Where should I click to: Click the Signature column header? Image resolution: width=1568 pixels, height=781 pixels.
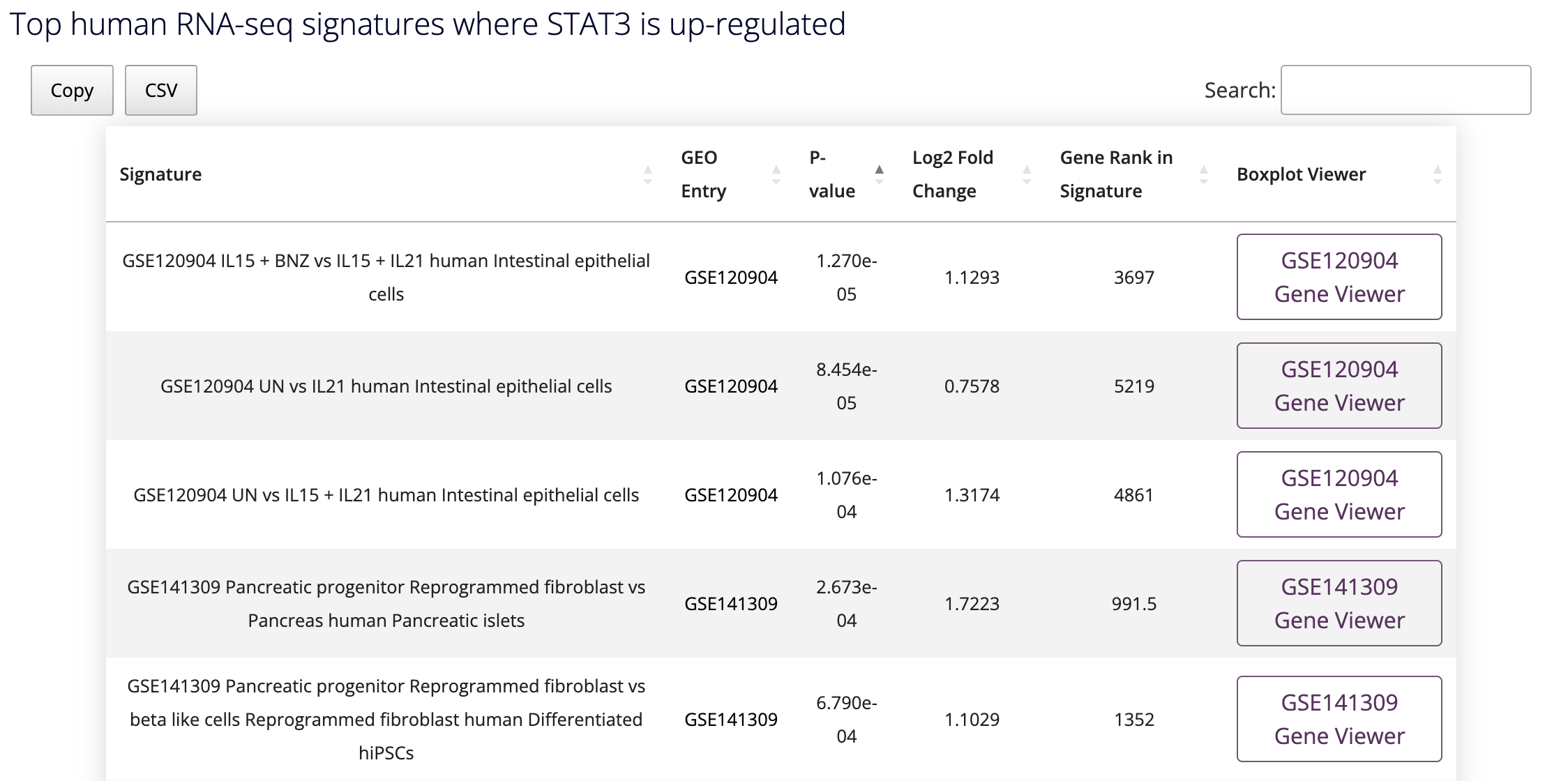pos(160,174)
